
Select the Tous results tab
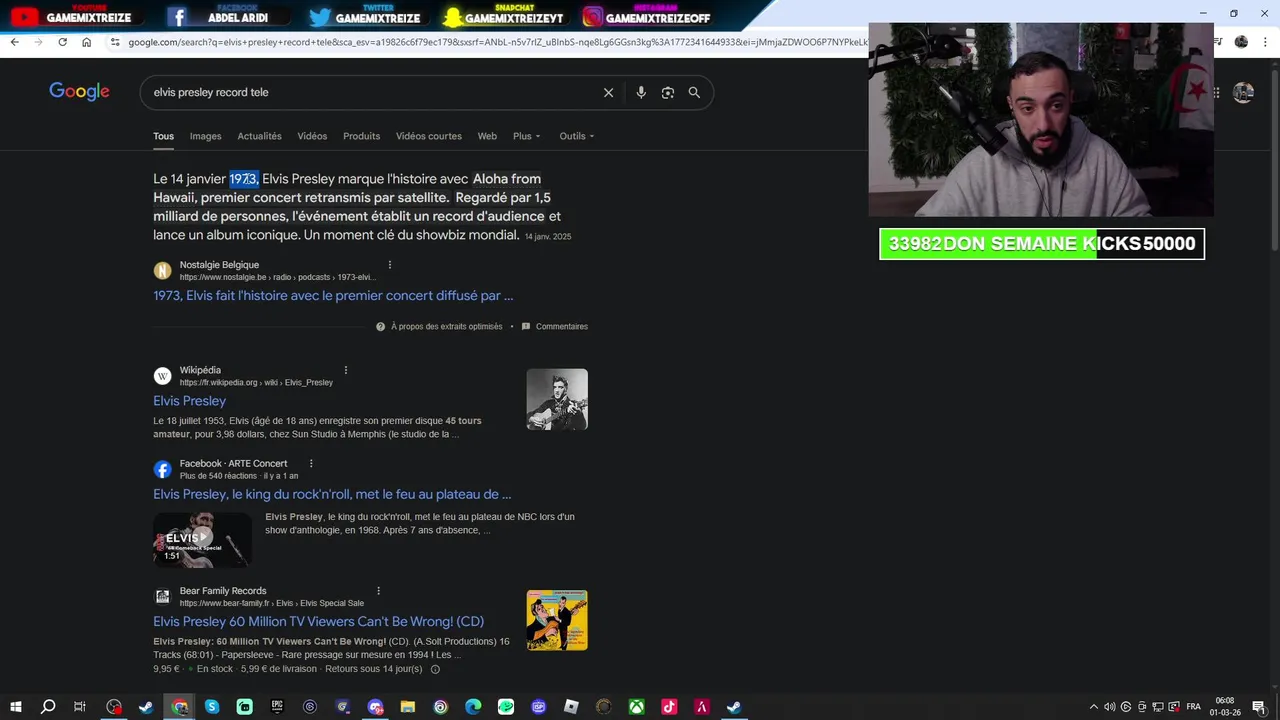(163, 136)
